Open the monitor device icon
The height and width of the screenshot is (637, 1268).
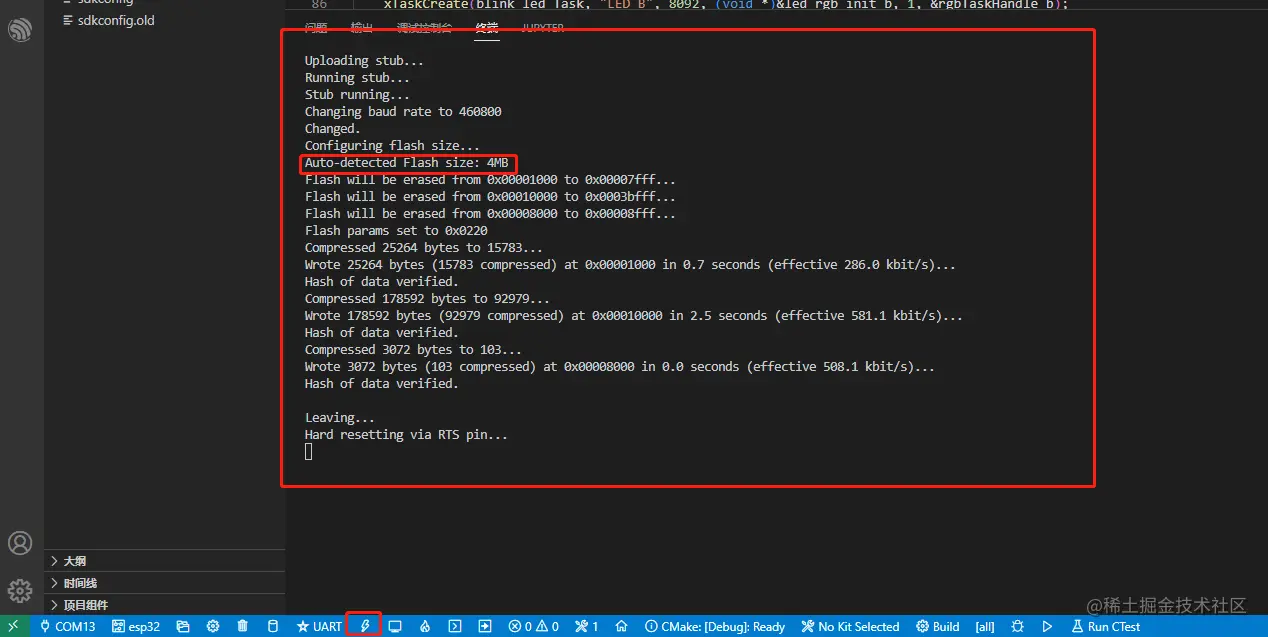pyautogui.click(x=395, y=626)
